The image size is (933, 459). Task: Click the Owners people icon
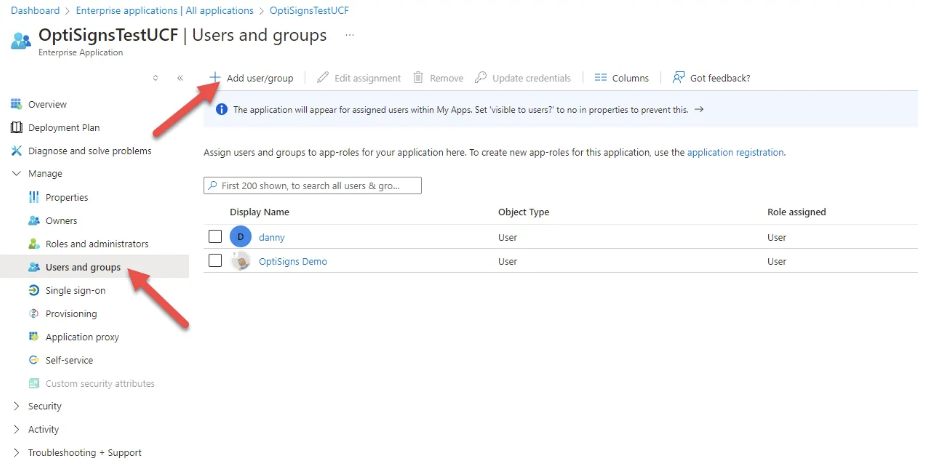(34, 220)
